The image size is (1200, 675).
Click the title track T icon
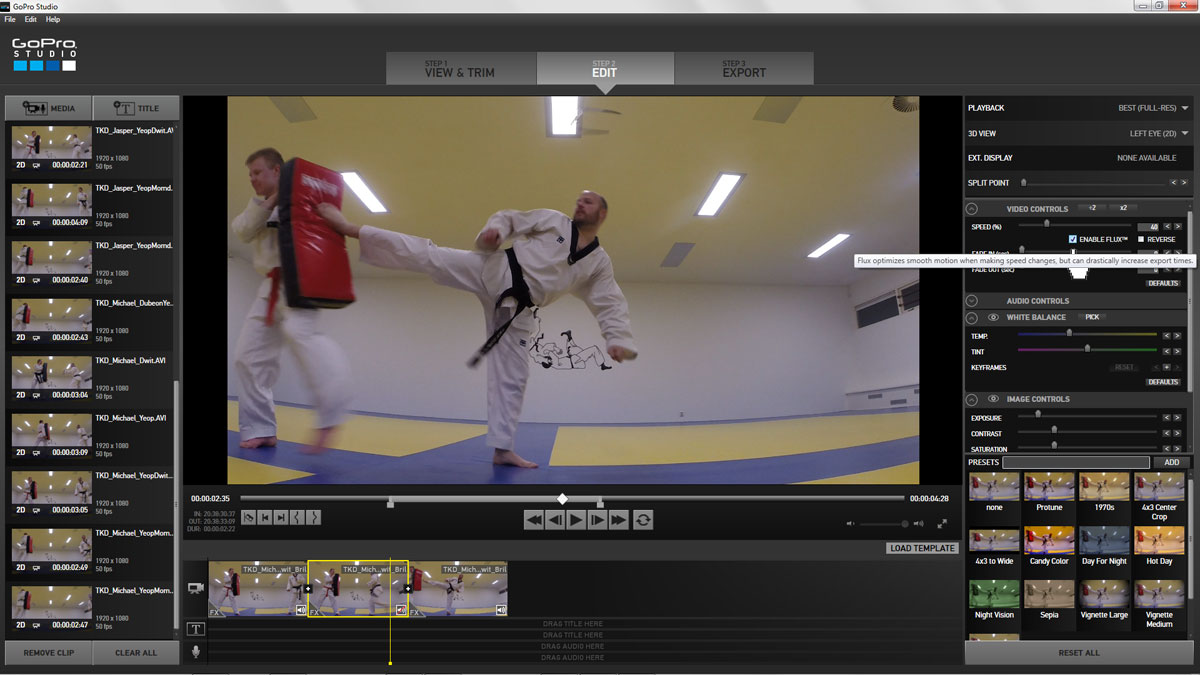196,629
